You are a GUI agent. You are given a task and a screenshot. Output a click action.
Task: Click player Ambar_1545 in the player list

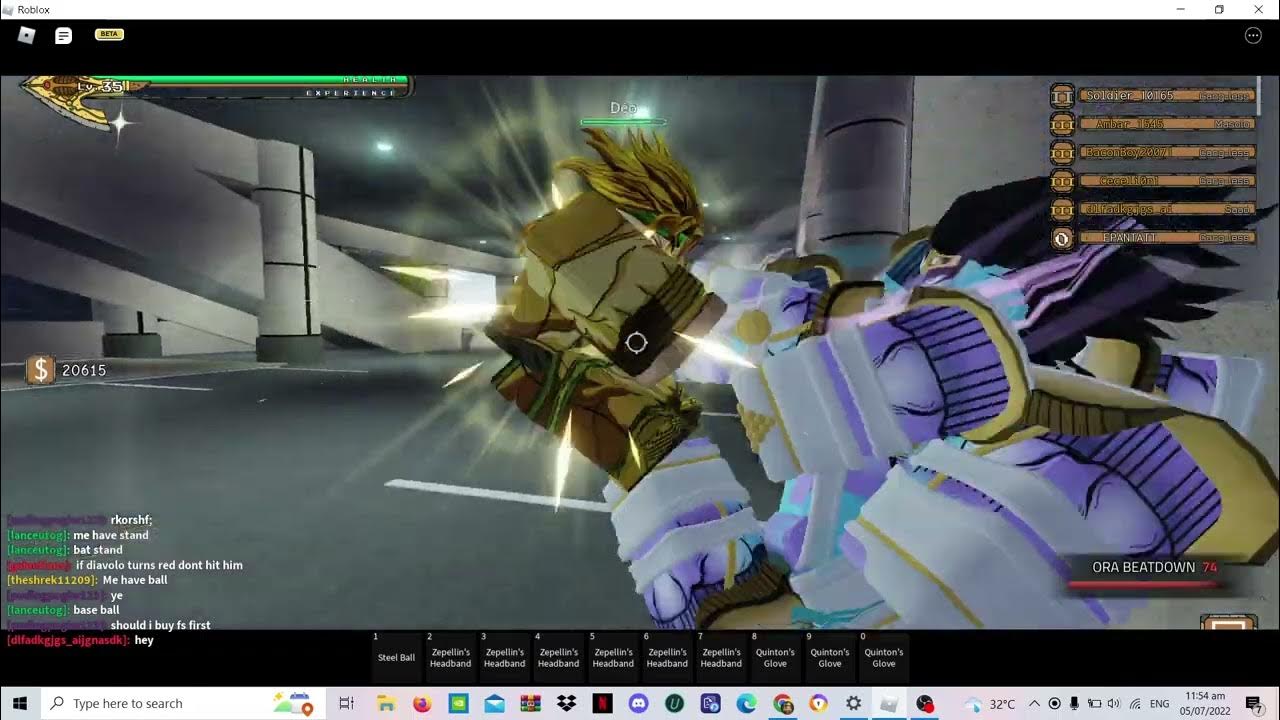click(1166, 124)
